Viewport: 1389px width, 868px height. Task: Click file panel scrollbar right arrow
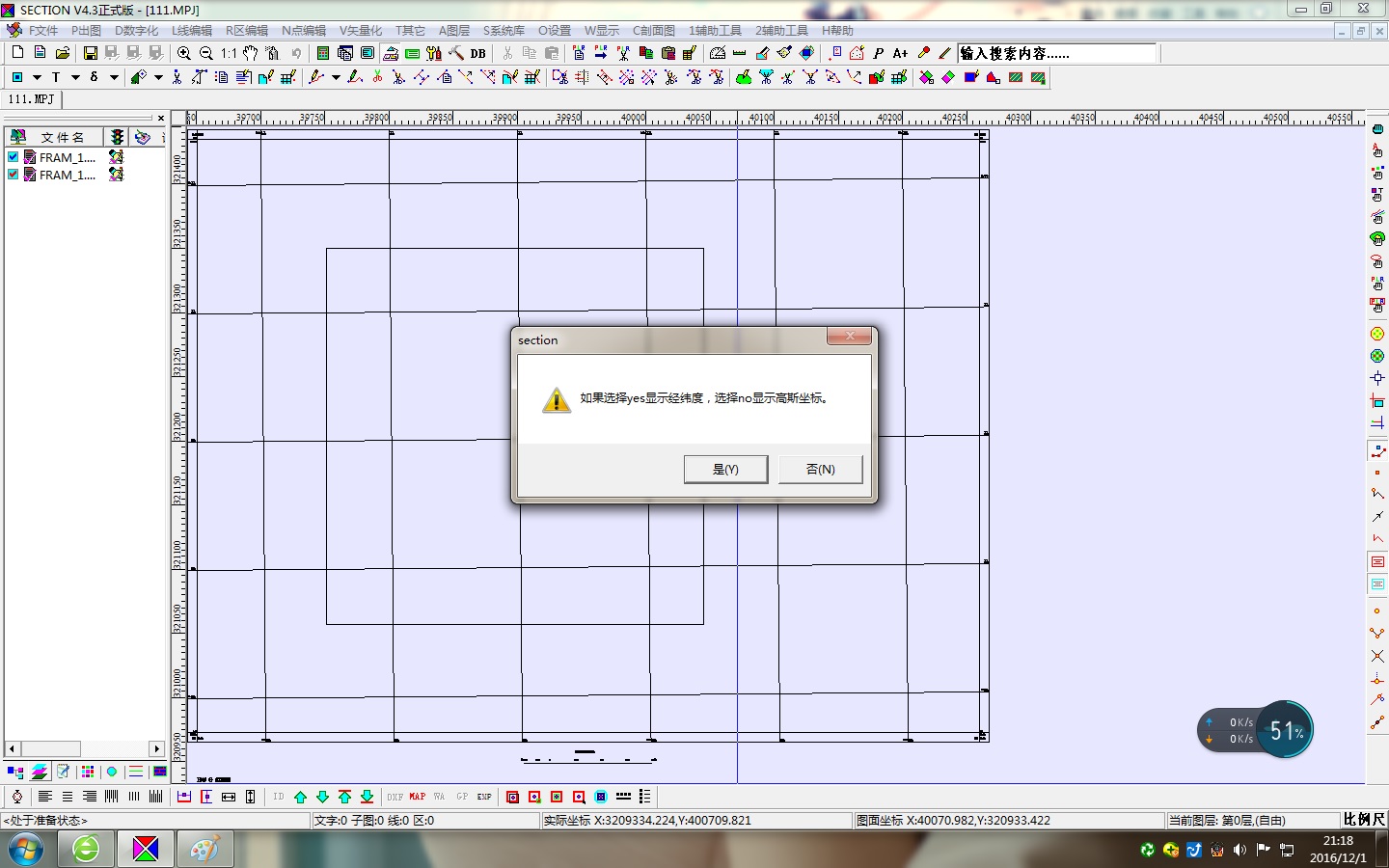click(156, 748)
